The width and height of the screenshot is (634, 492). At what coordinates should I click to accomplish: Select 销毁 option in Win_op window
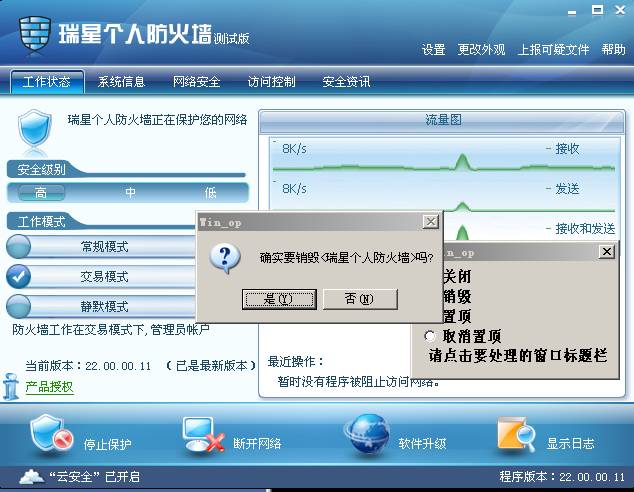(x=457, y=296)
